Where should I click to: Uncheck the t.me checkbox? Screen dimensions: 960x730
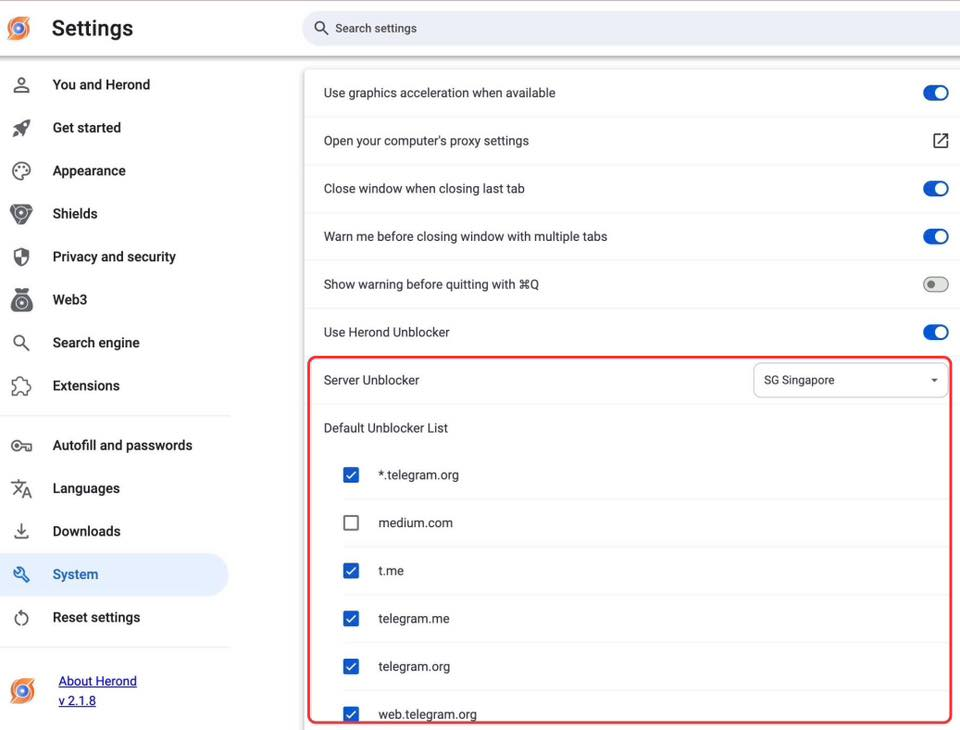[x=351, y=571]
